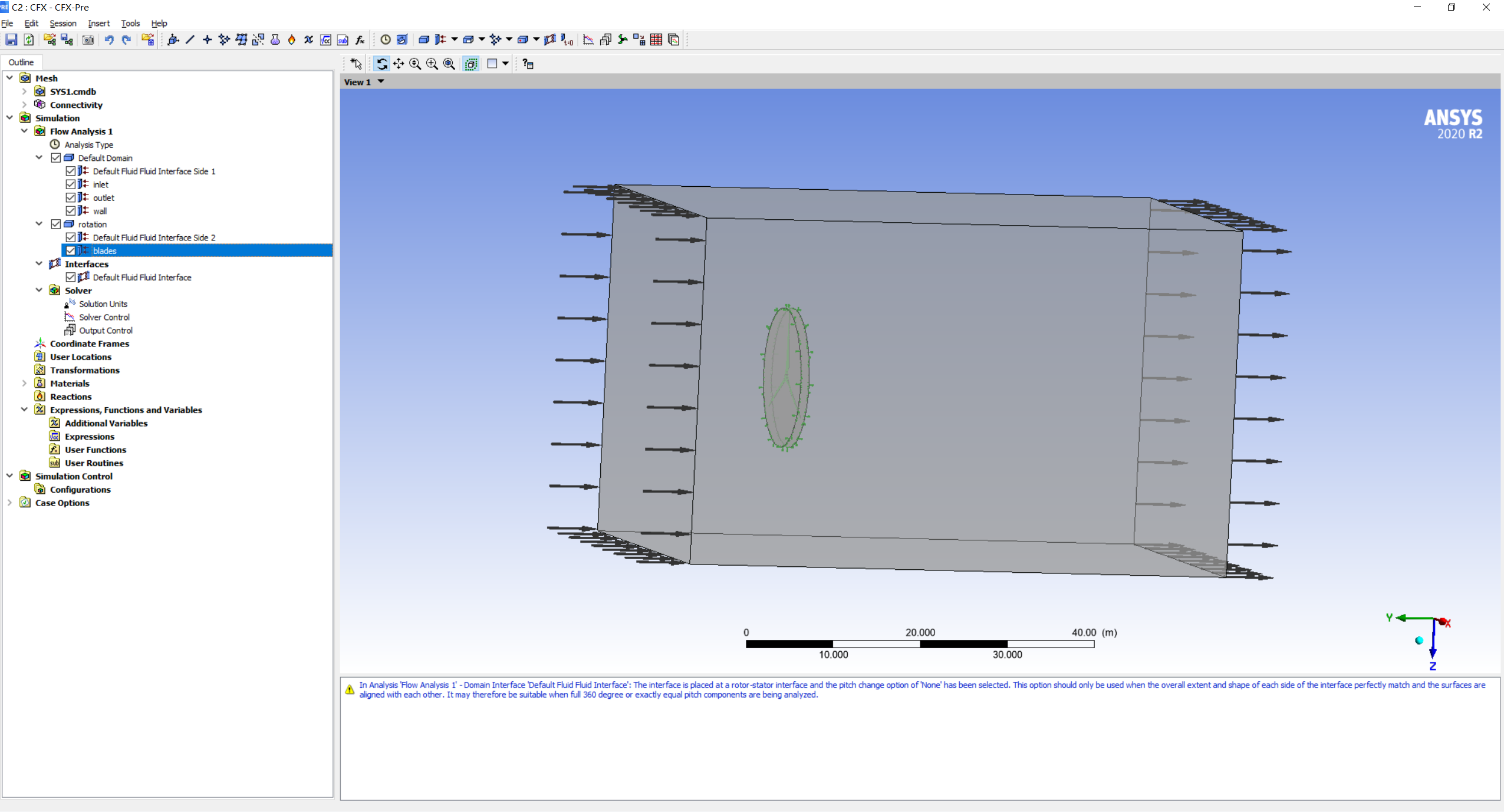Open the Insert menu
The height and width of the screenshot is (812, 1504).
(98, 23)
